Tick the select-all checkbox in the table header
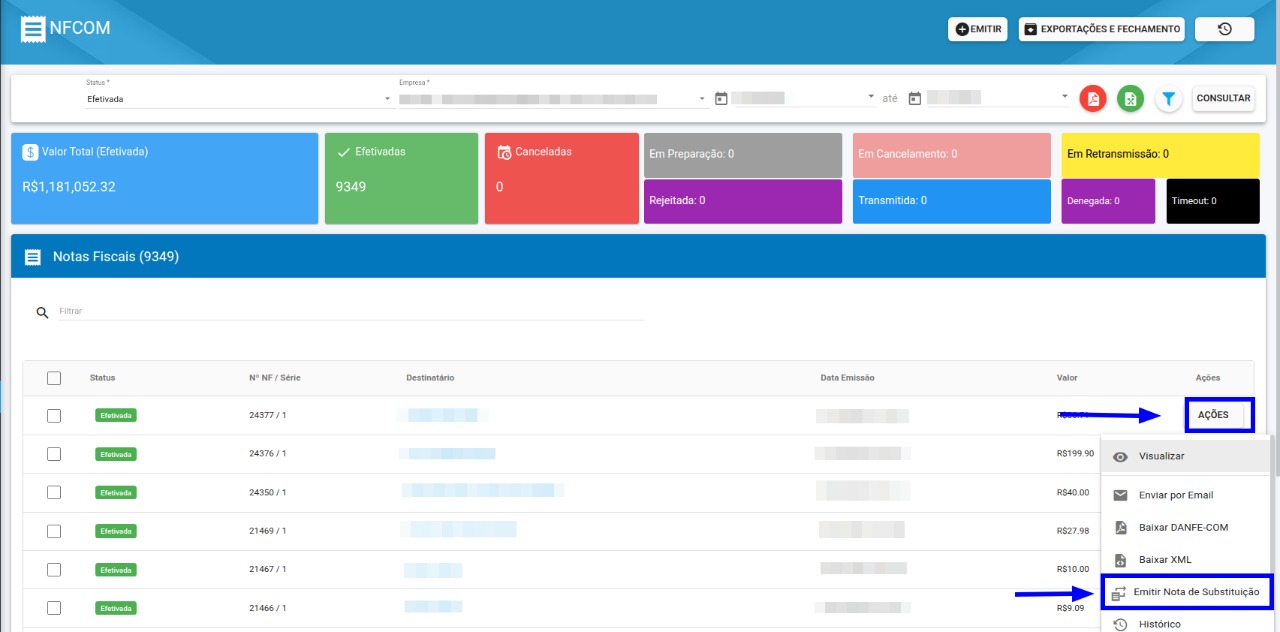The width and height of the screenshot is (1280, 632). (x=54, y=378)
